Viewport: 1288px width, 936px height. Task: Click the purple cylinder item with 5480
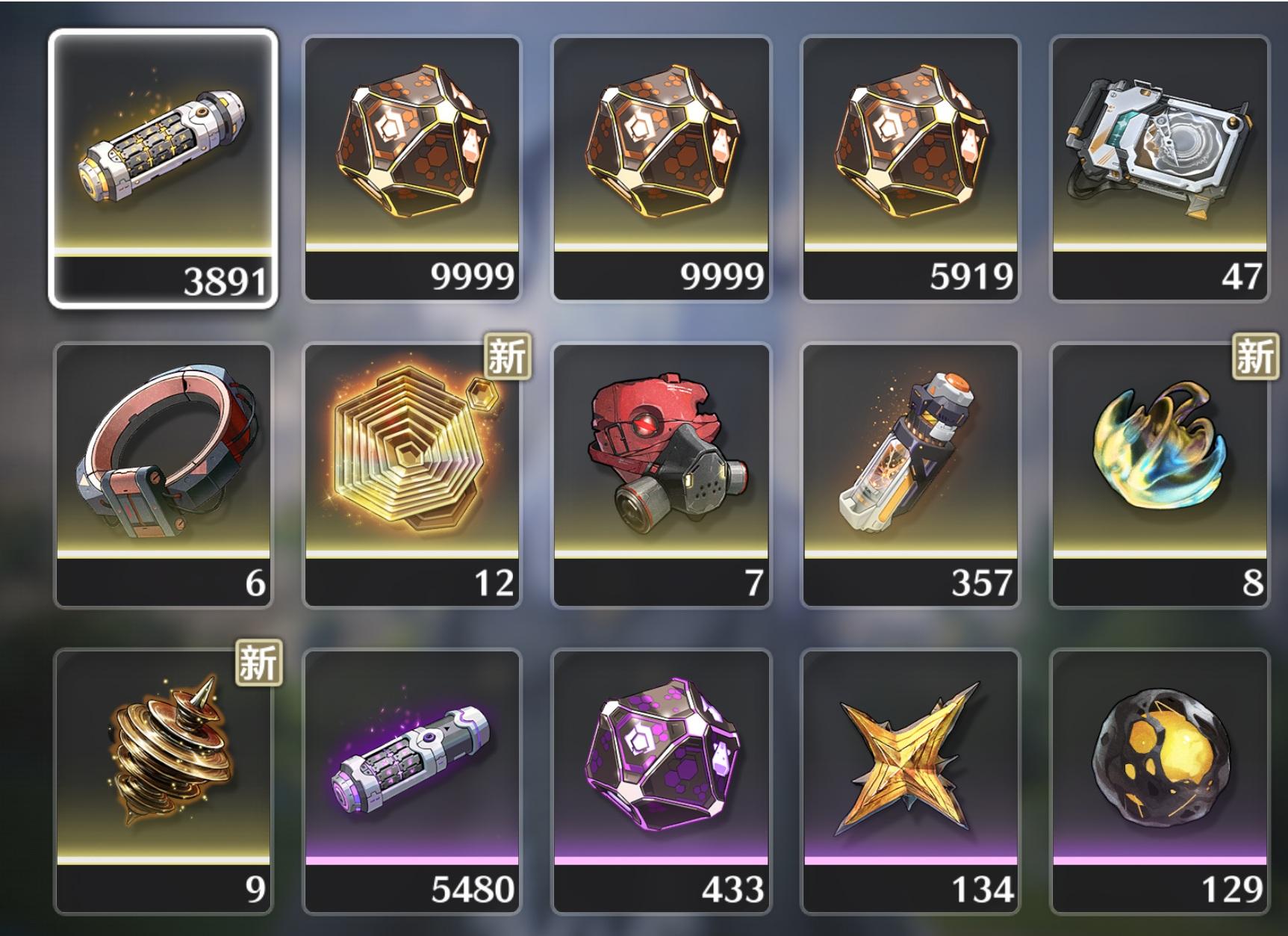point(412,781)
